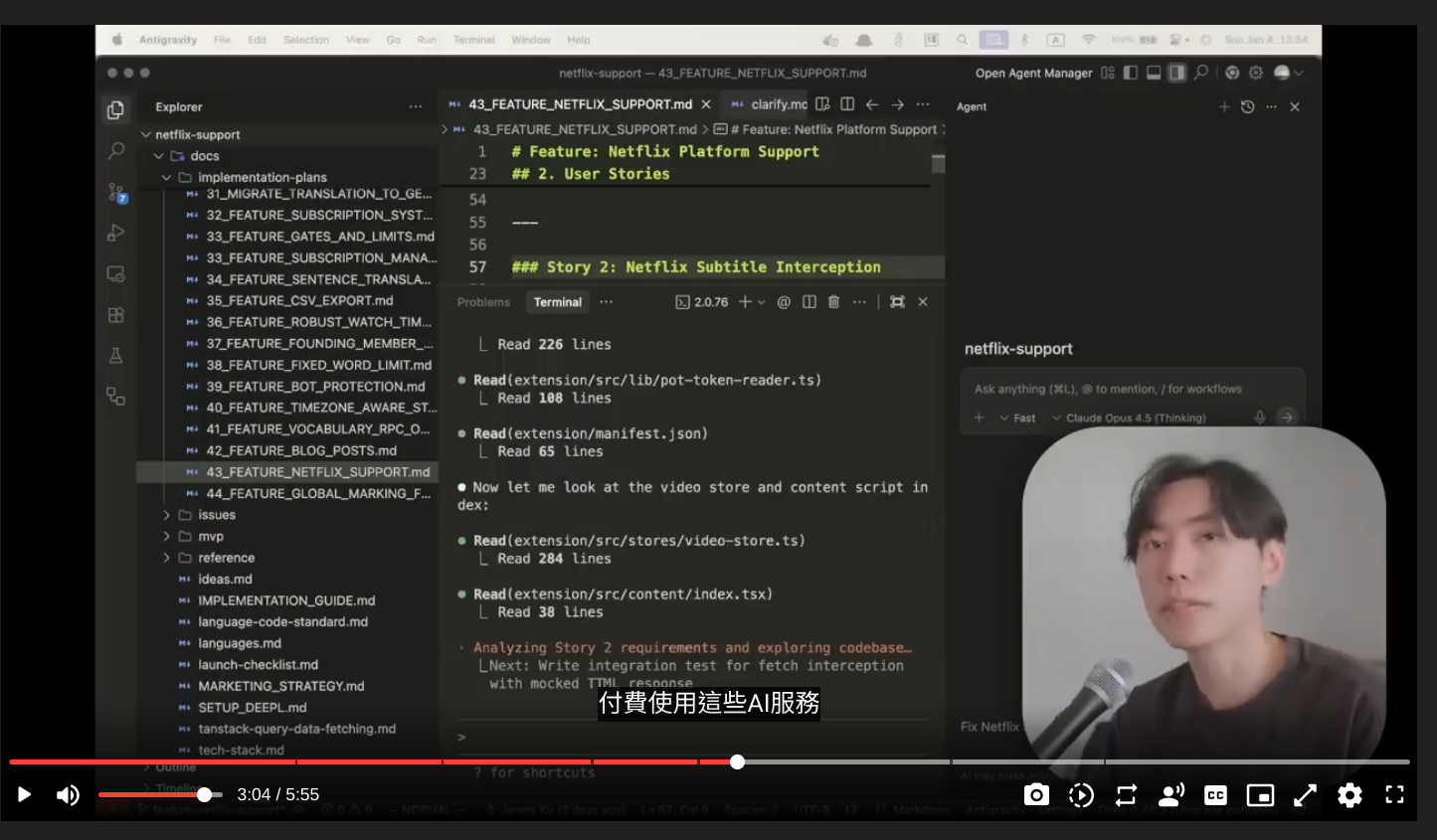
Task: Open the Search view in the activity bar
Action: pos(115,149)
